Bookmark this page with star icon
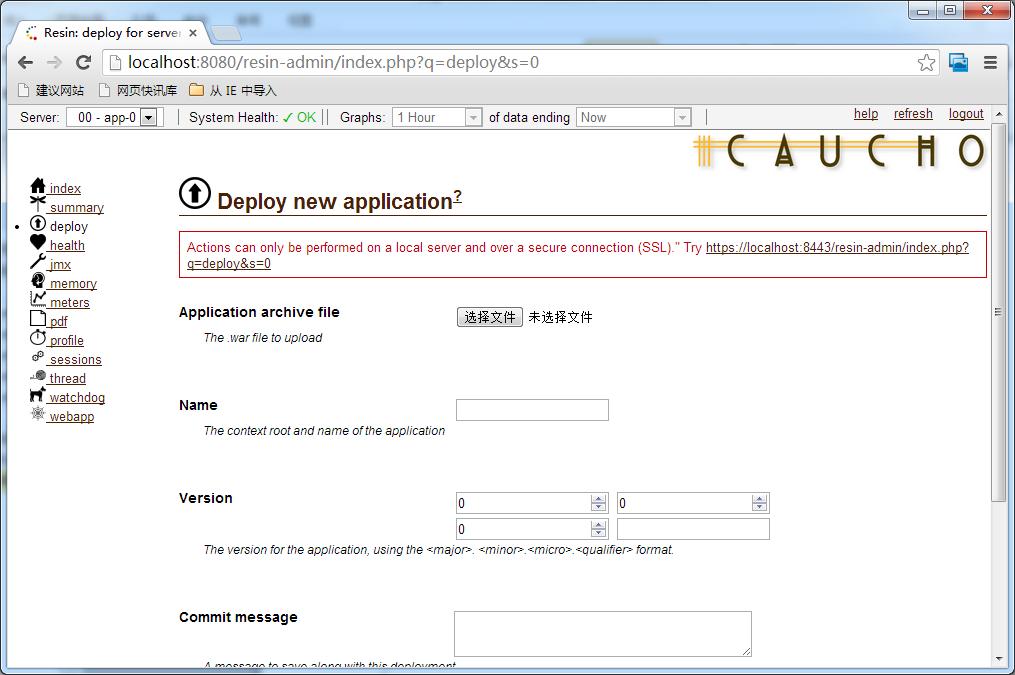The width and height of the screenshot is (1015, 675). [x=926, y=62]
